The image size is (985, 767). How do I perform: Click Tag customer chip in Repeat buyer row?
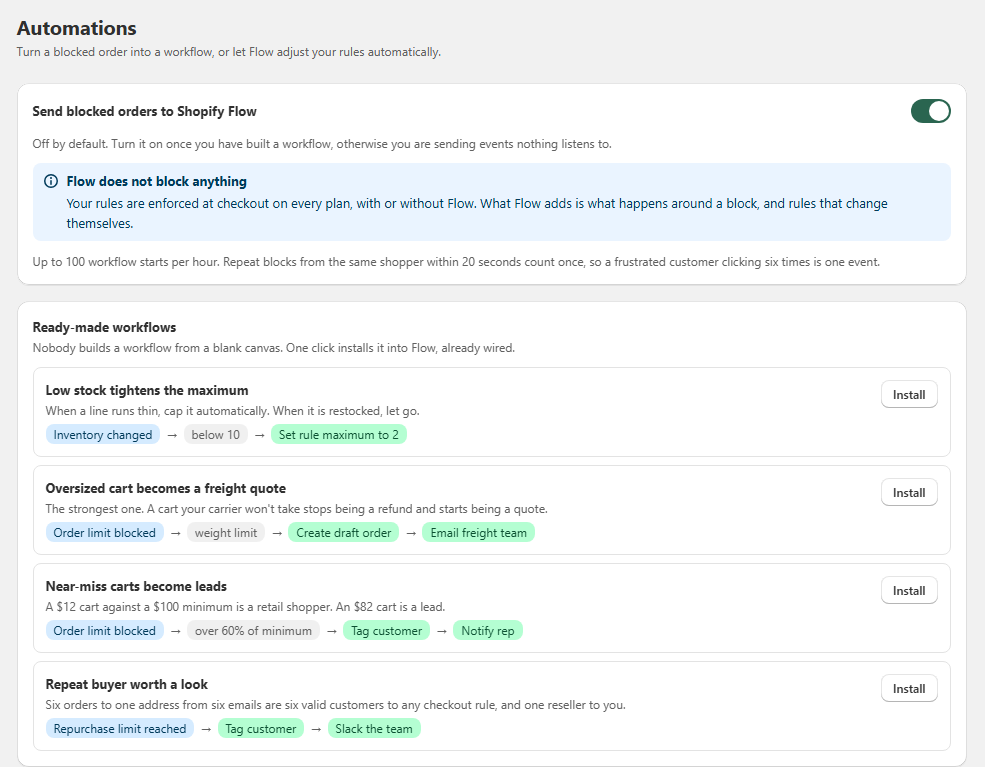coord(261,729)
